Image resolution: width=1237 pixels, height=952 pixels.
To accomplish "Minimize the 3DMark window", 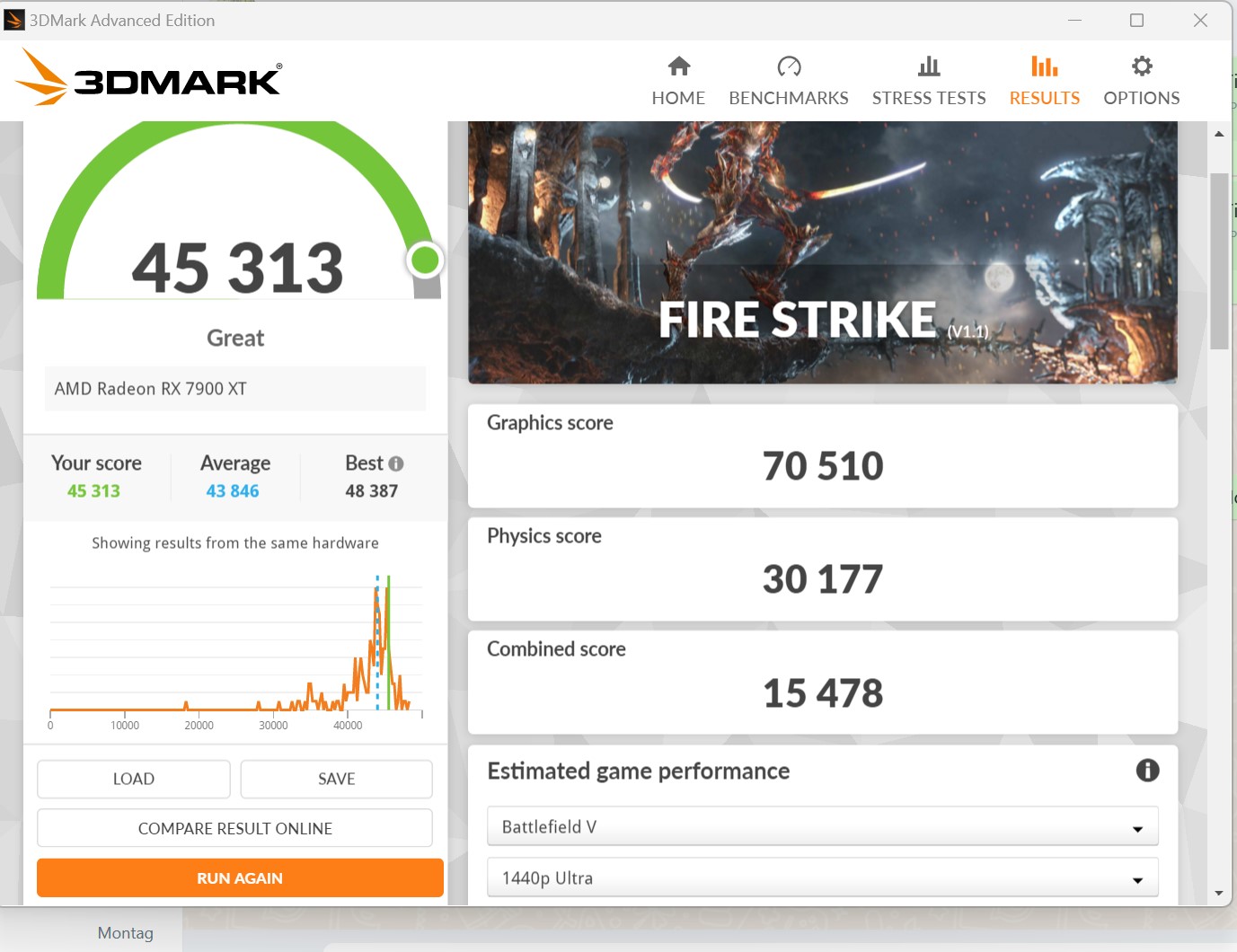I will pyautogui.click(x=1074, y=20).
